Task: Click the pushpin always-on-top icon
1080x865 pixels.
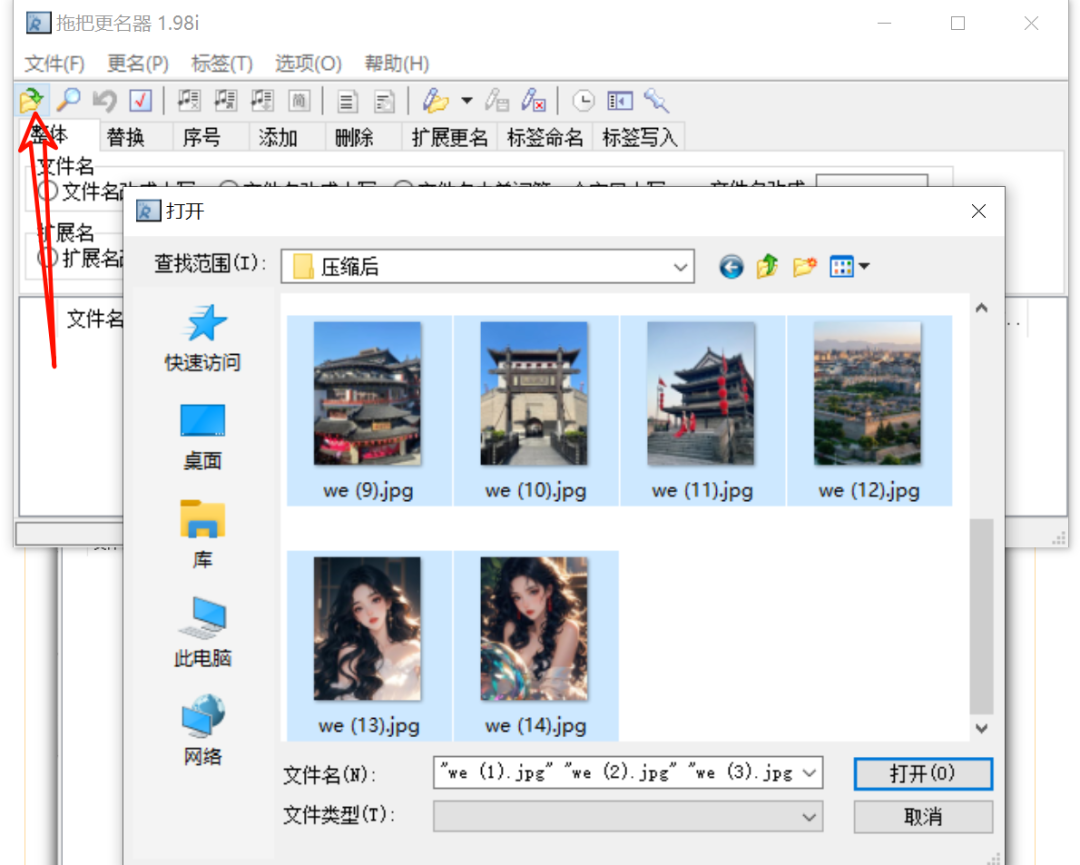Action: [x=656, y=101]
